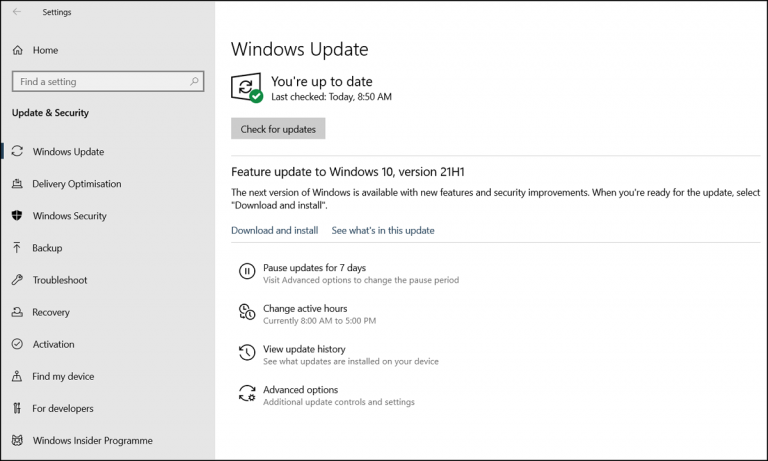Viewport: 768px width, 461px height.
Task: Click the Troubleshoot wrench icon
Action: click(17, 280)
